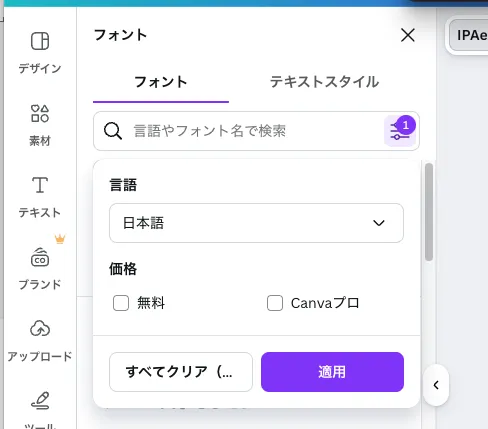
Task: Open the 素材 elements panel
Action: pos(40,125)
